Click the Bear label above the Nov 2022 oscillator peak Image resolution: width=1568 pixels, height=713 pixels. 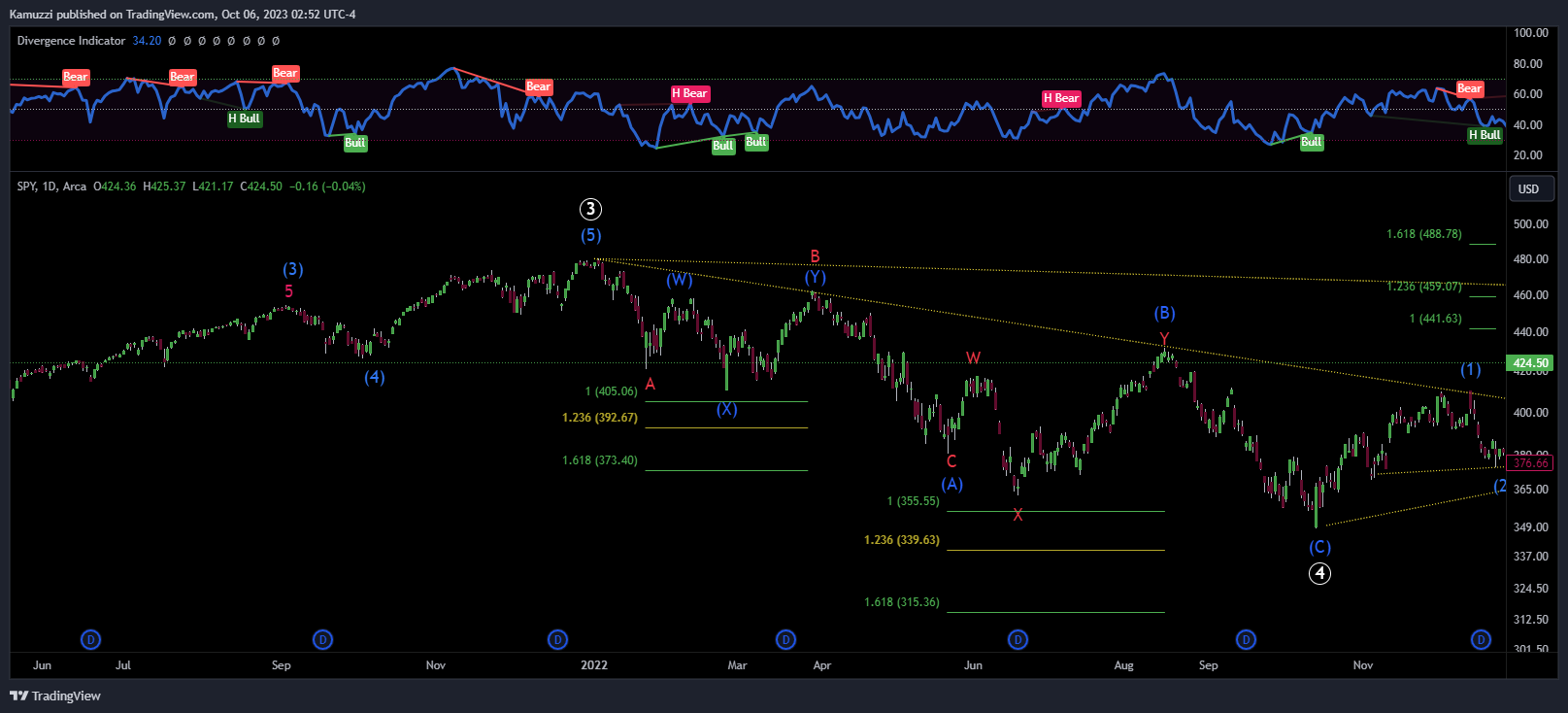(x=1469, y=88)
